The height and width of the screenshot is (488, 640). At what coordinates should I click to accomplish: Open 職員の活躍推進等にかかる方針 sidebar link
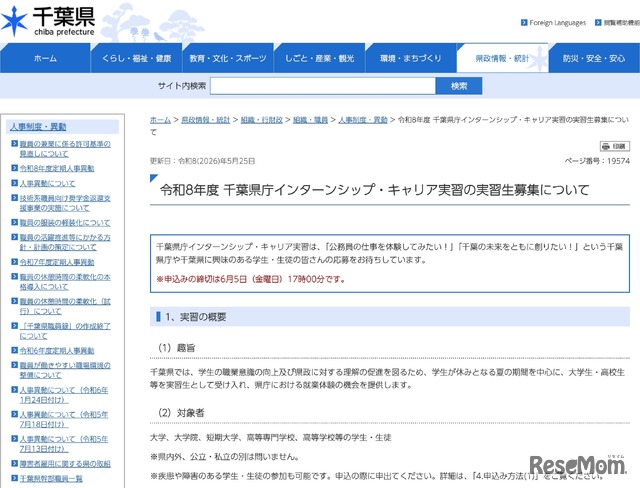[65, 242]
